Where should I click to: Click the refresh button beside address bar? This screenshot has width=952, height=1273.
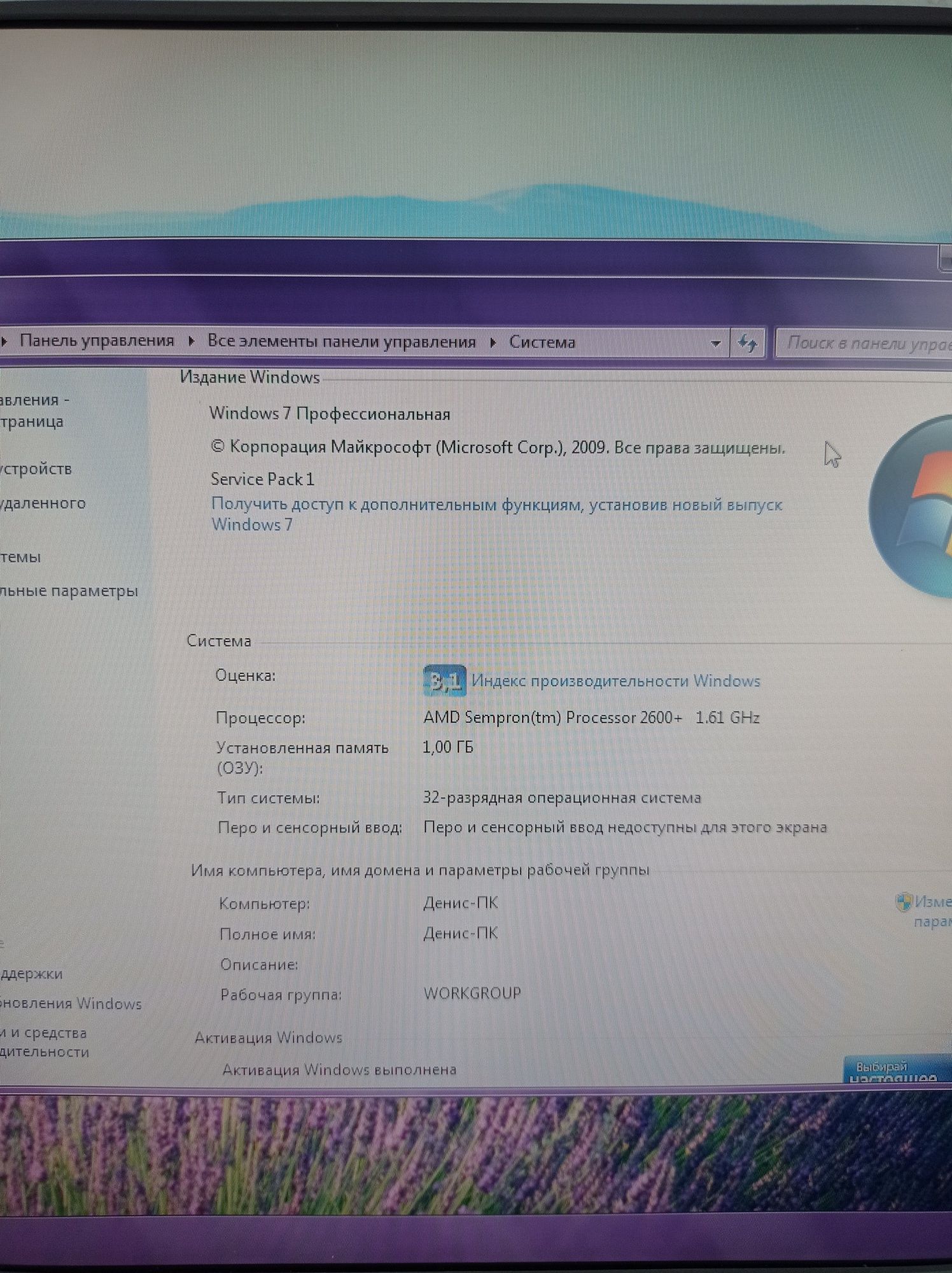coord(747,344)
